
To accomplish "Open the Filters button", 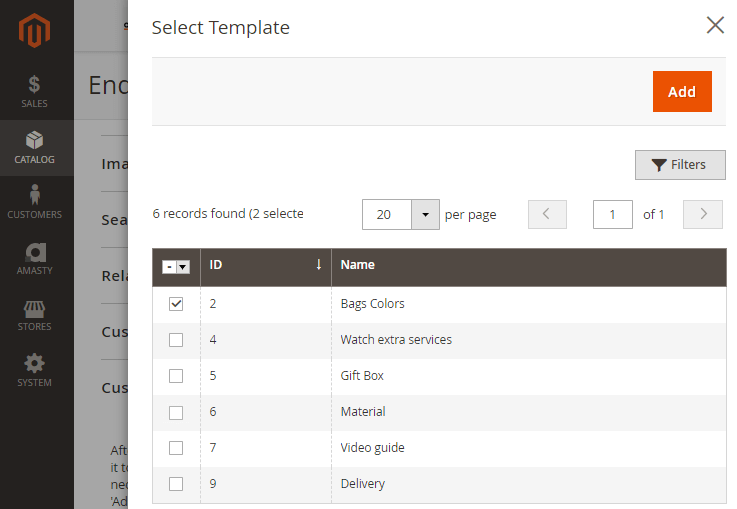I will (680, 165).
